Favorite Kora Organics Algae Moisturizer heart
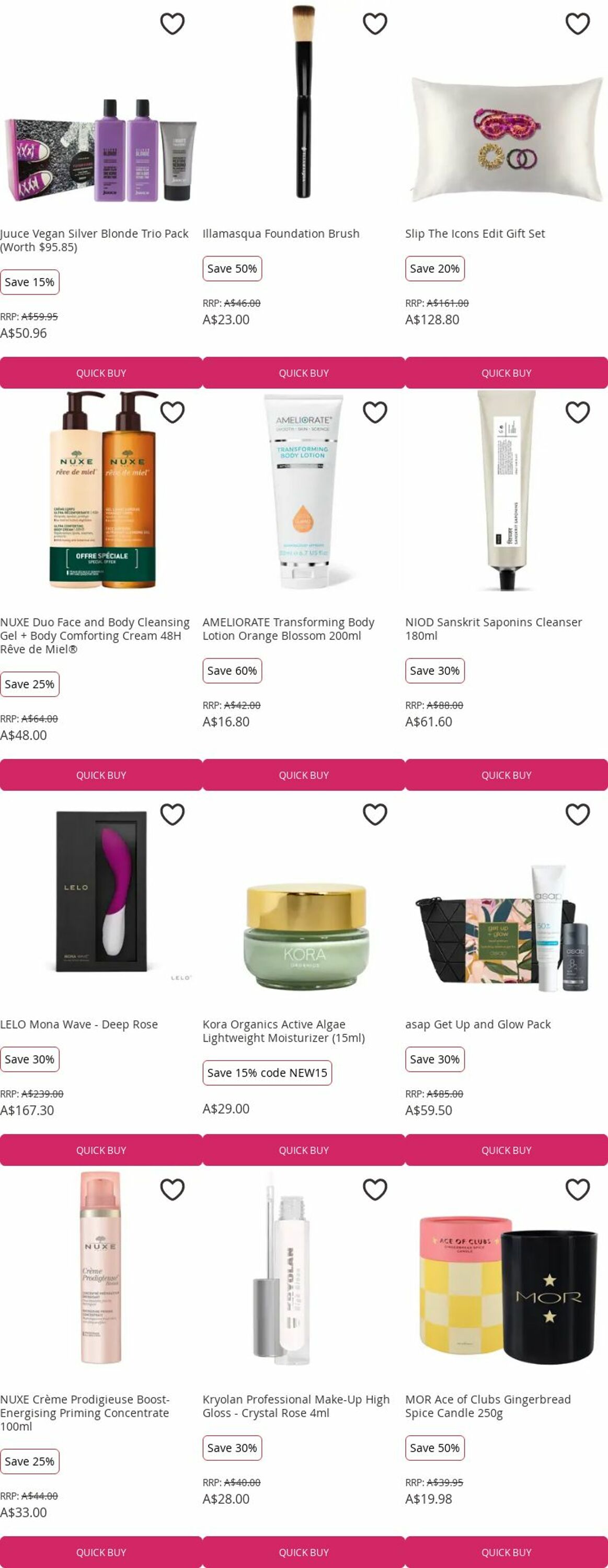The width and height of the screenshot is (608, 1568). point(375,814)
